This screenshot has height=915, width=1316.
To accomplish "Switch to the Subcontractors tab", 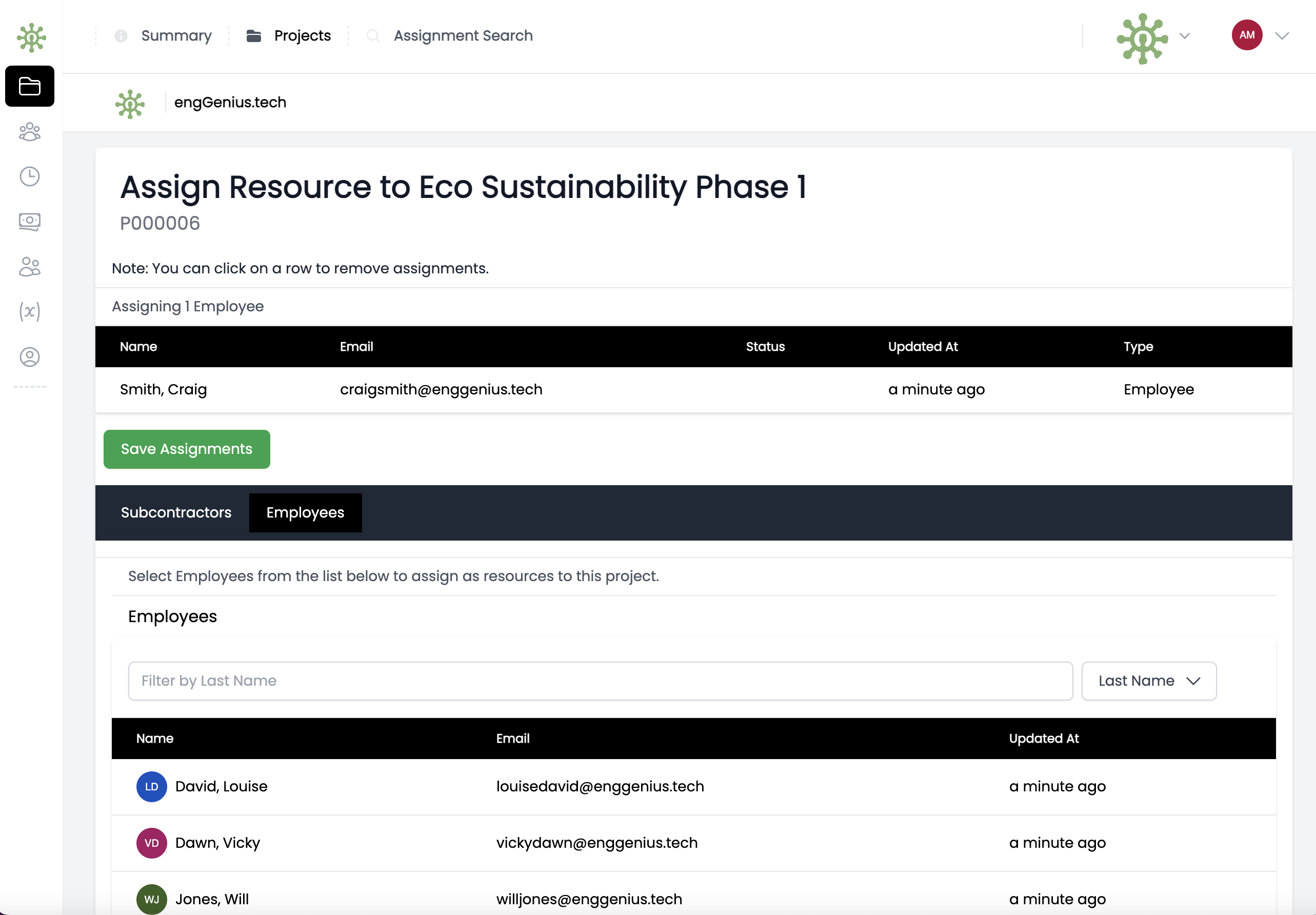I will point(176,512).
